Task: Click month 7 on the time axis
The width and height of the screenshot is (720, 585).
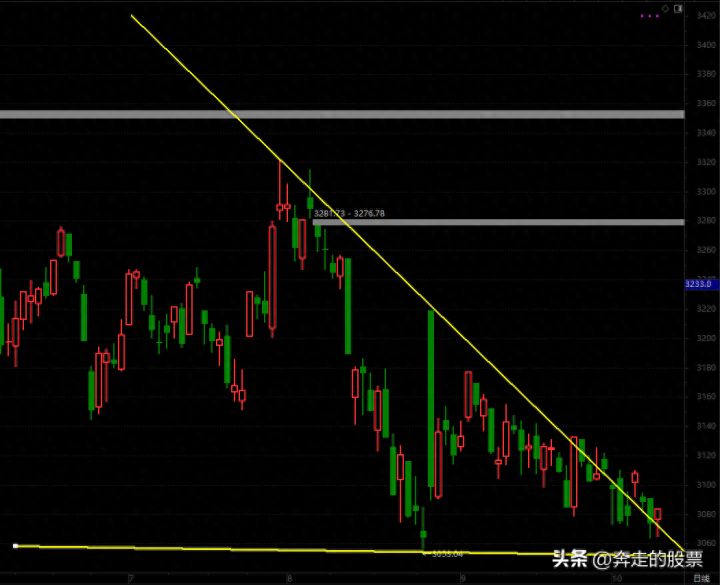Action: click(x=131, y=578)
